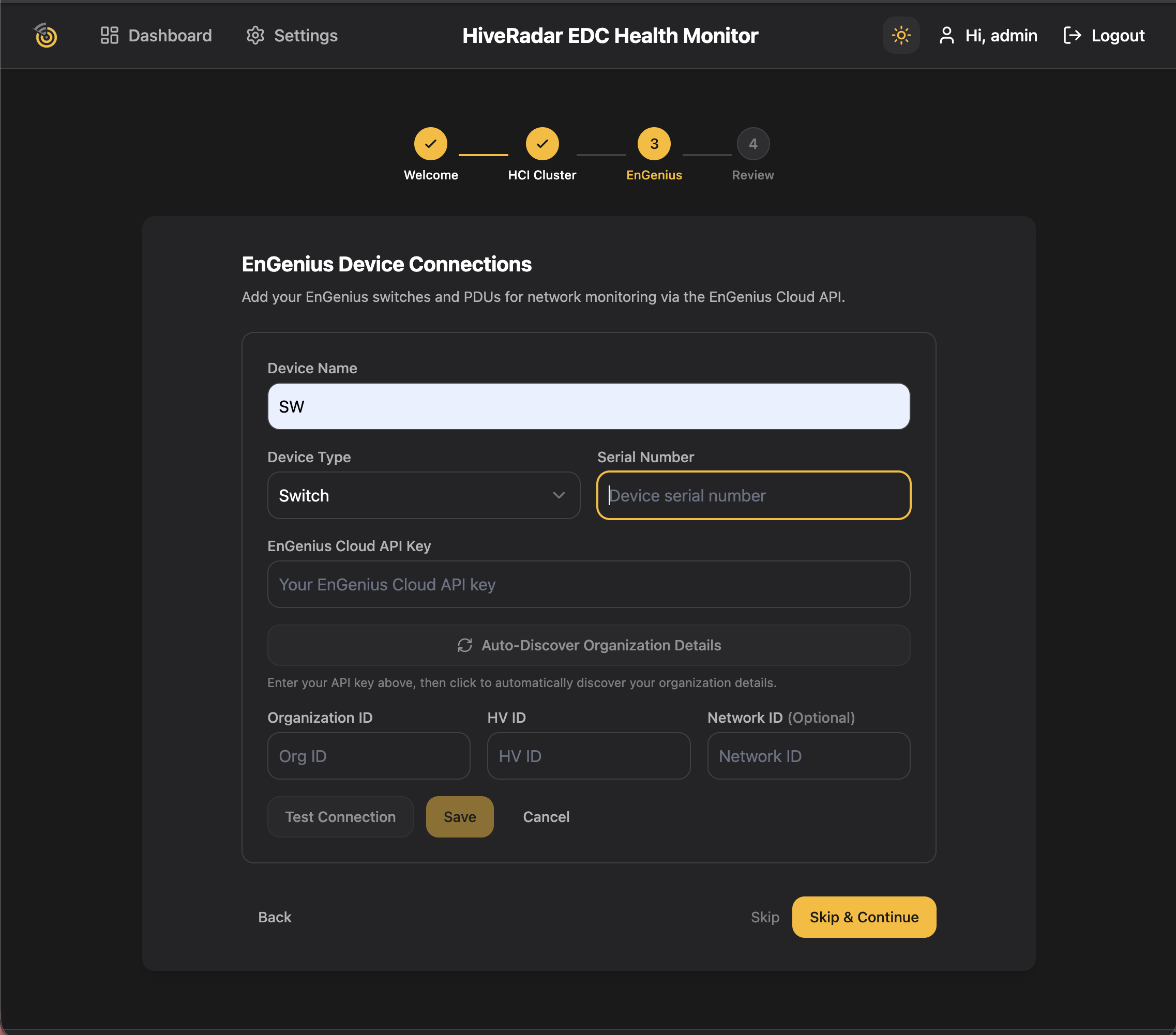Screen dimensions: 1176x1035
Task: Jump to step 4 Review circle
Action: (753, 144)
